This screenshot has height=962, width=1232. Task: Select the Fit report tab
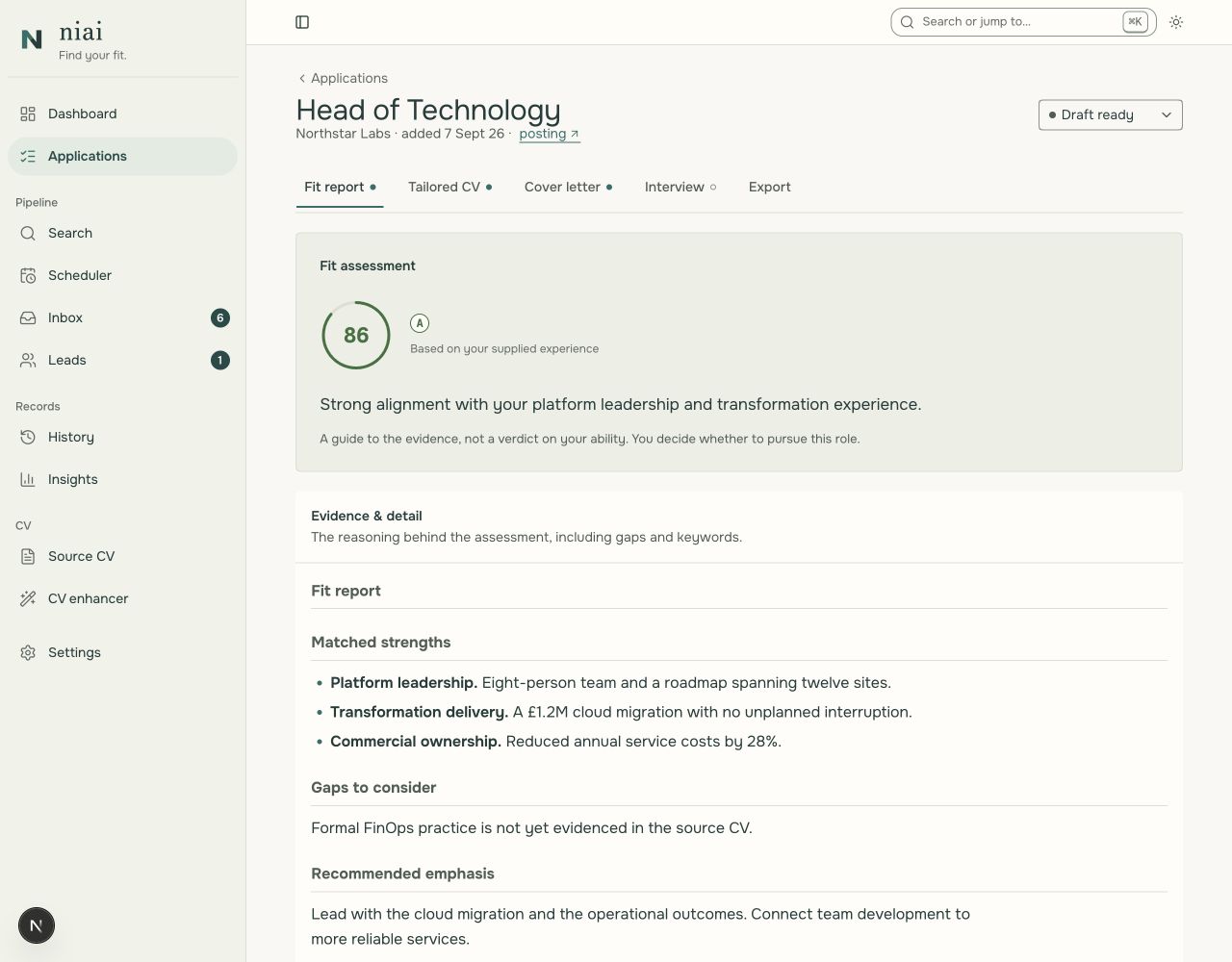(340, 187)
